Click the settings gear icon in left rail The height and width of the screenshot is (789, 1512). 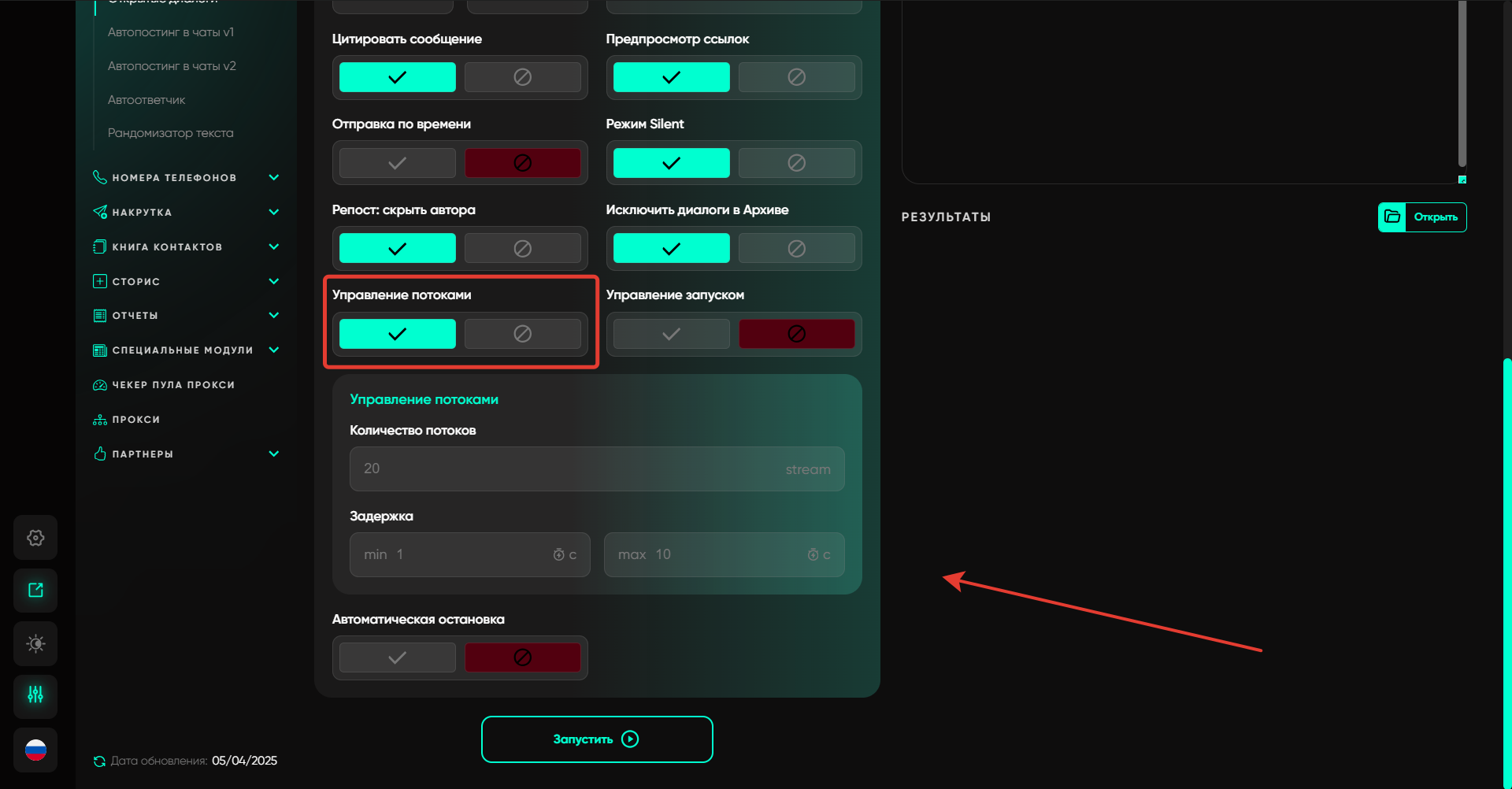point(35,538)
